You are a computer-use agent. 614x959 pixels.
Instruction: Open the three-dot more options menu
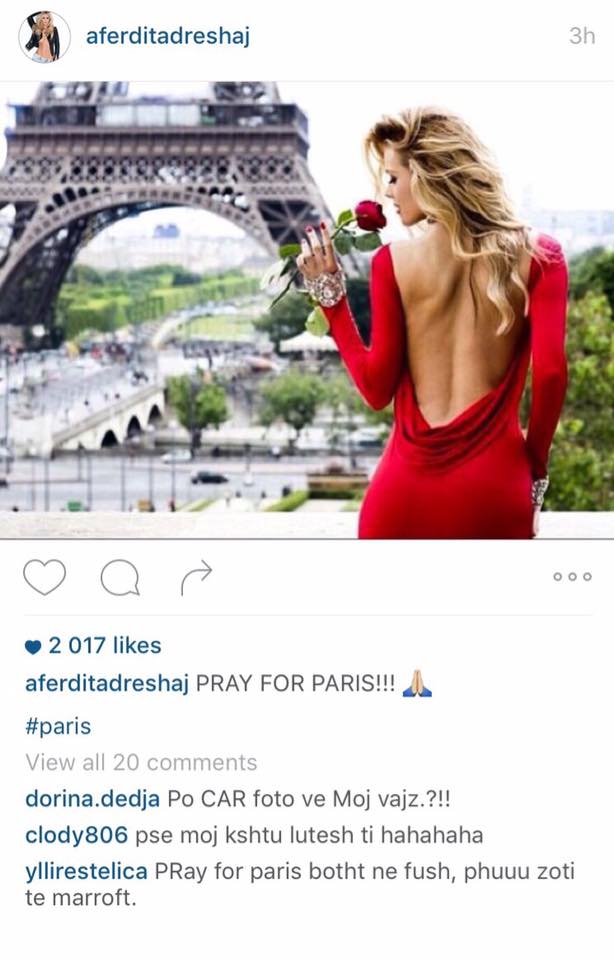click(572, 577)
